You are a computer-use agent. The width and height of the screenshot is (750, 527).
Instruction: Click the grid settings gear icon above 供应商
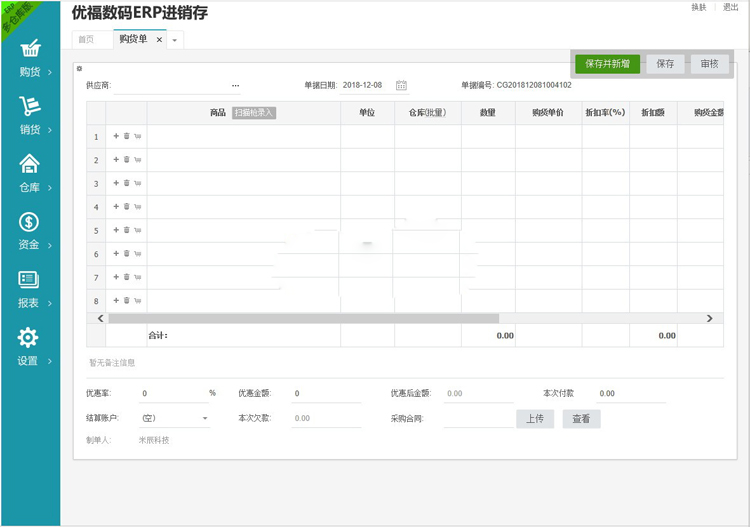coord(79,69)
